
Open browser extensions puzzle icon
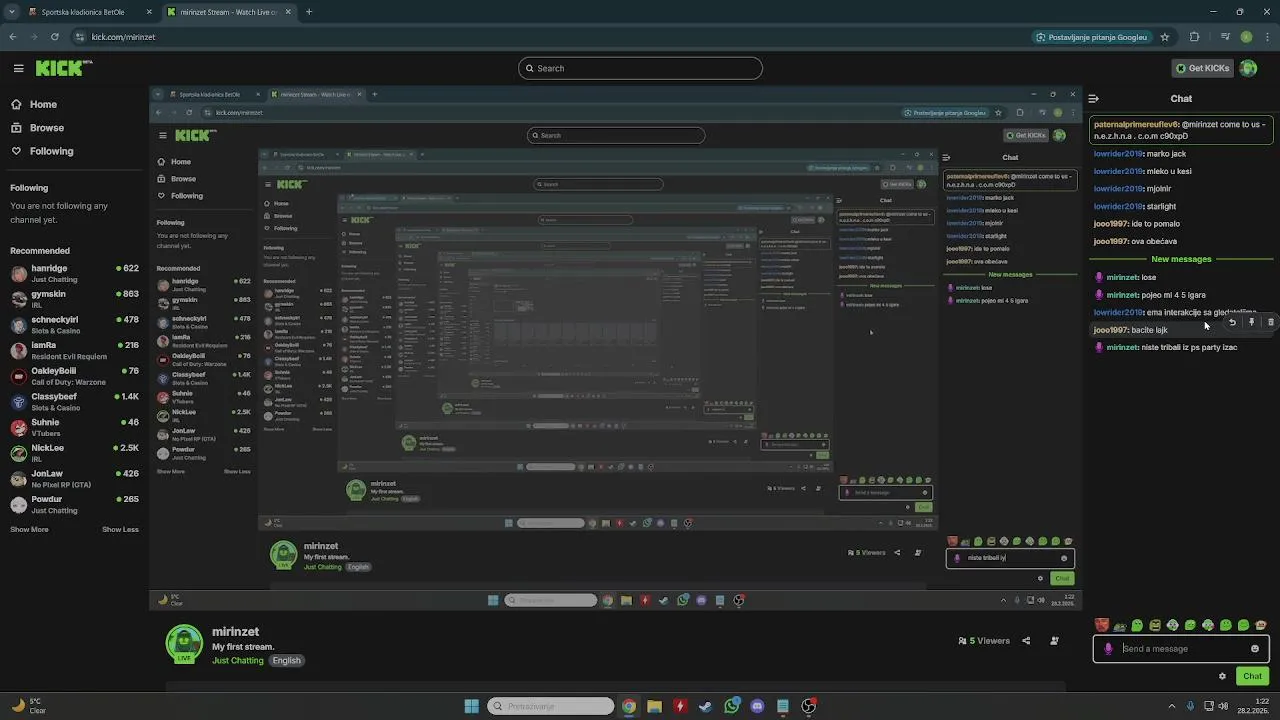[x=1194, y=37]
